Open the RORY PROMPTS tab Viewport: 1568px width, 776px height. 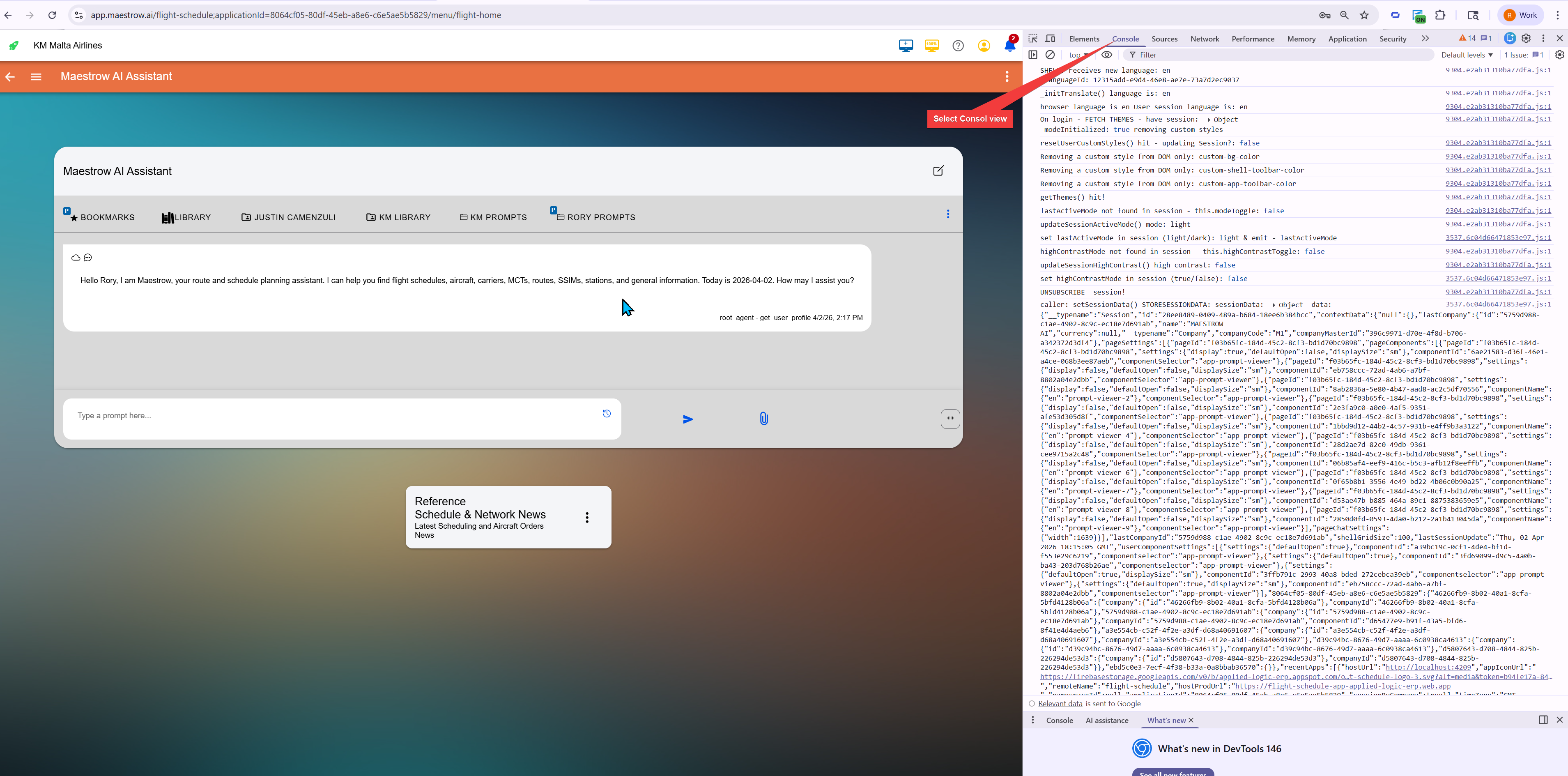(x=595, y=216)
